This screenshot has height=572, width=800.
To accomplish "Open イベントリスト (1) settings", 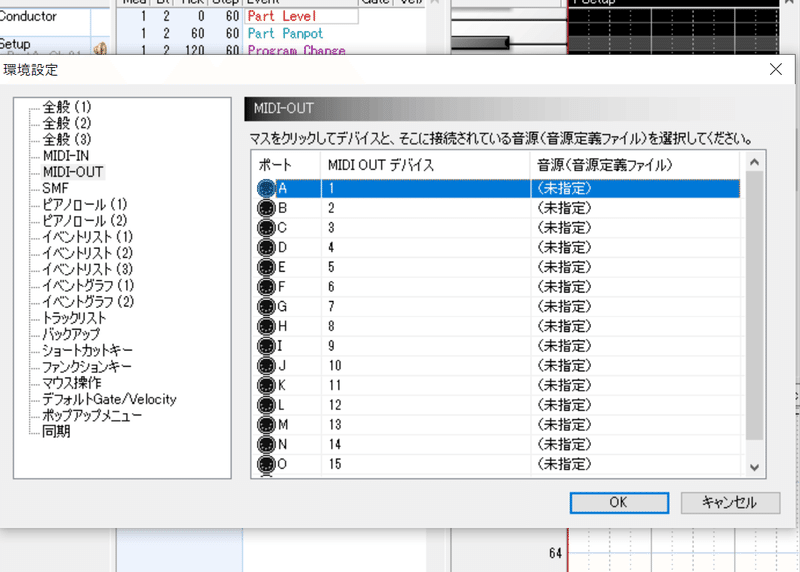I will [88, 237].
